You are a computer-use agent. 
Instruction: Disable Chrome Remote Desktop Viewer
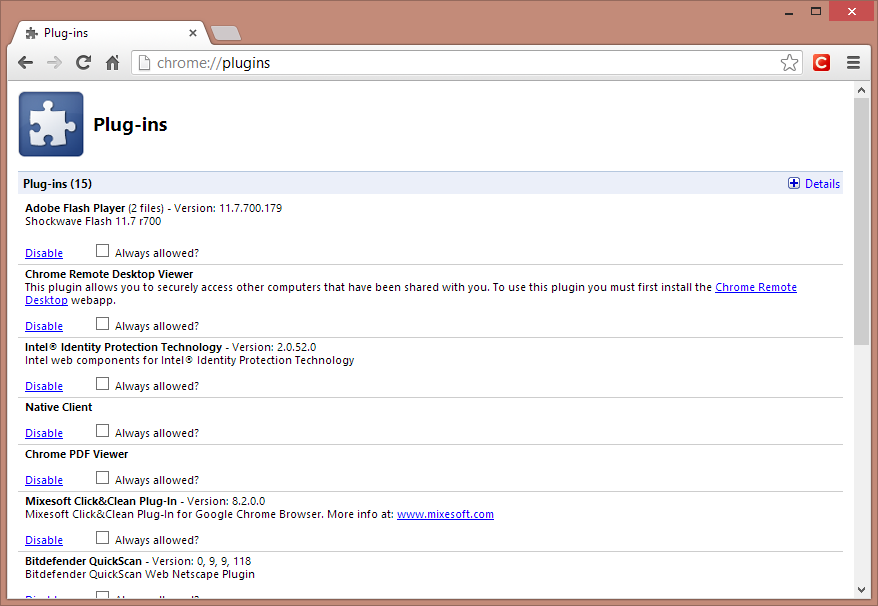pyautogui.click(x=44, y=326)
